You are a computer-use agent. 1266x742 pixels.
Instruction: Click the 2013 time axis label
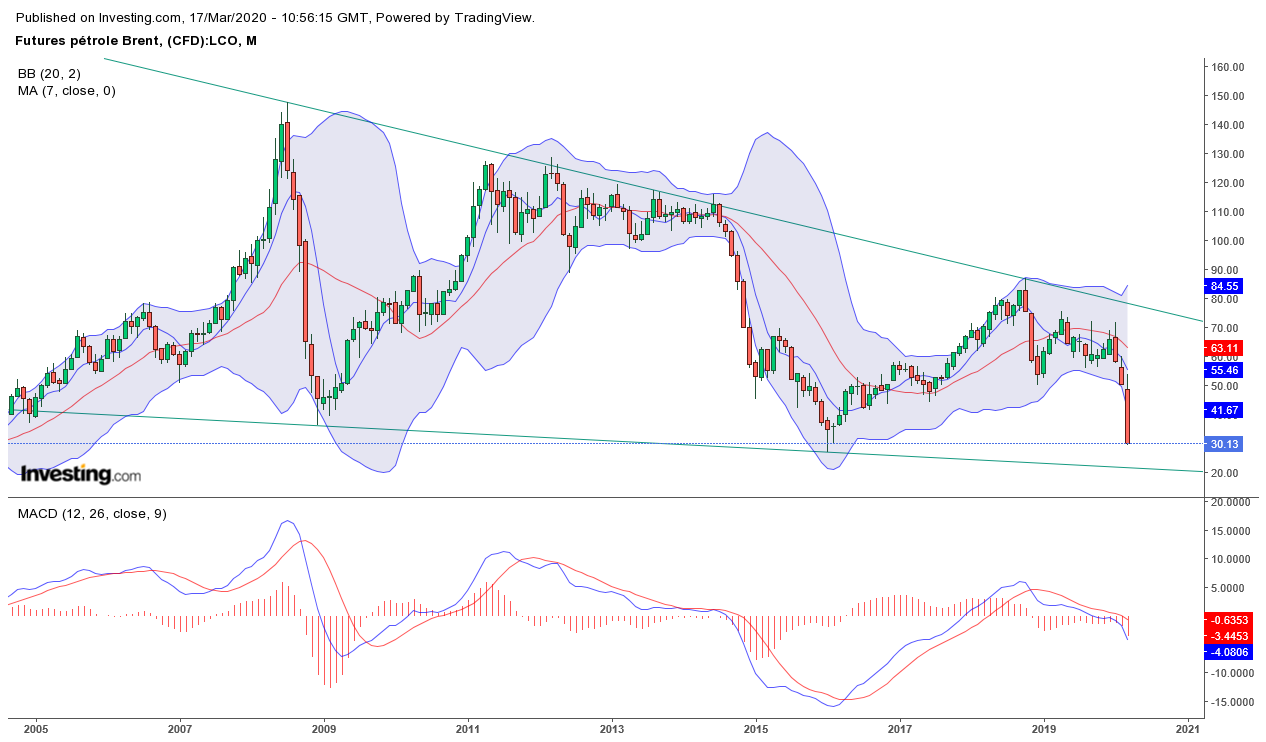[612, 729]
